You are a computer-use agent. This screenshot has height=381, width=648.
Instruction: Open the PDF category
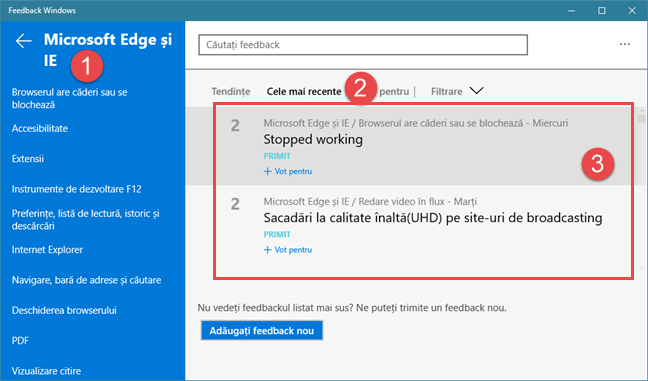coord(20,341)
